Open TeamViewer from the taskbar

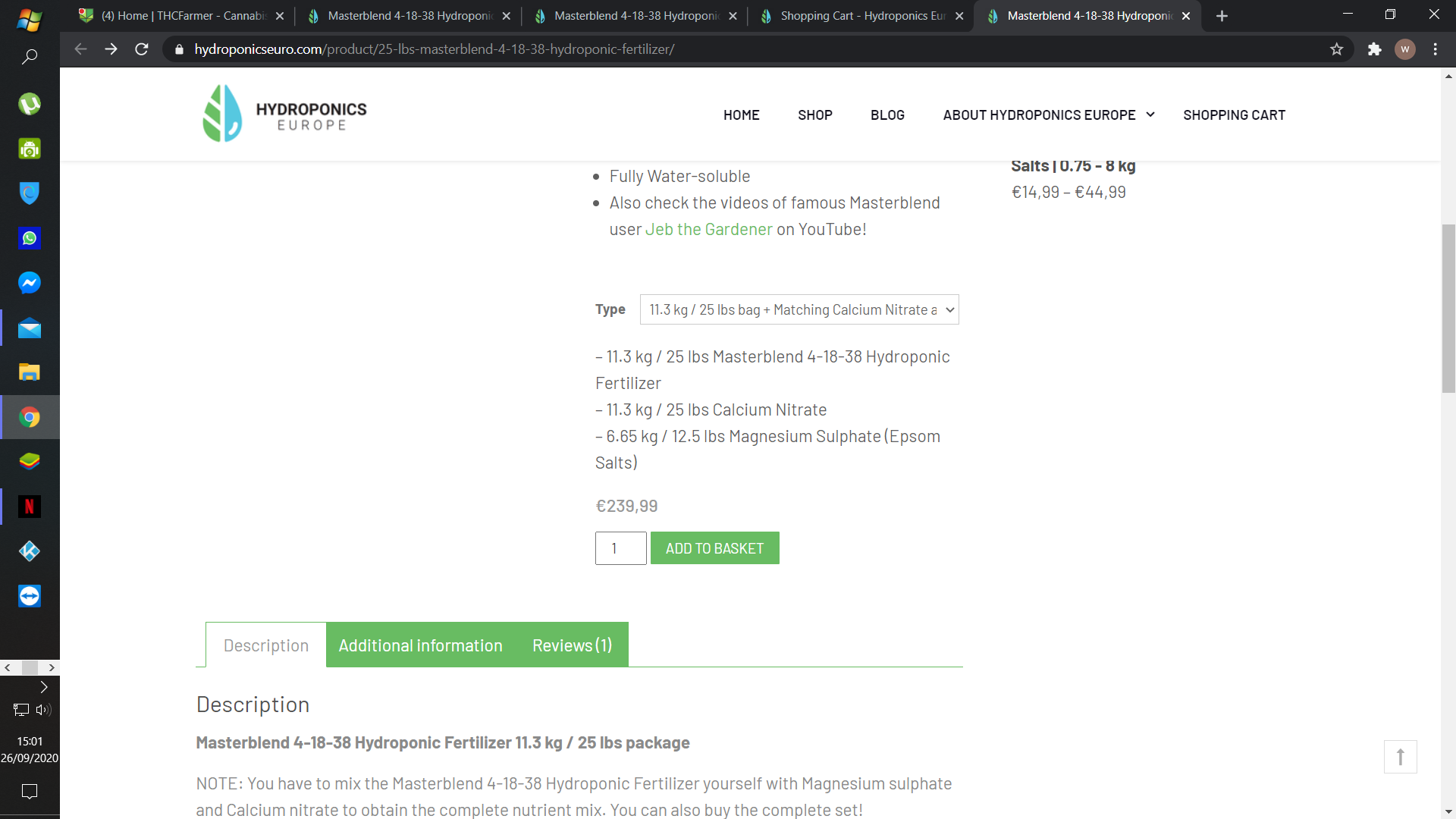pos(30,596)
